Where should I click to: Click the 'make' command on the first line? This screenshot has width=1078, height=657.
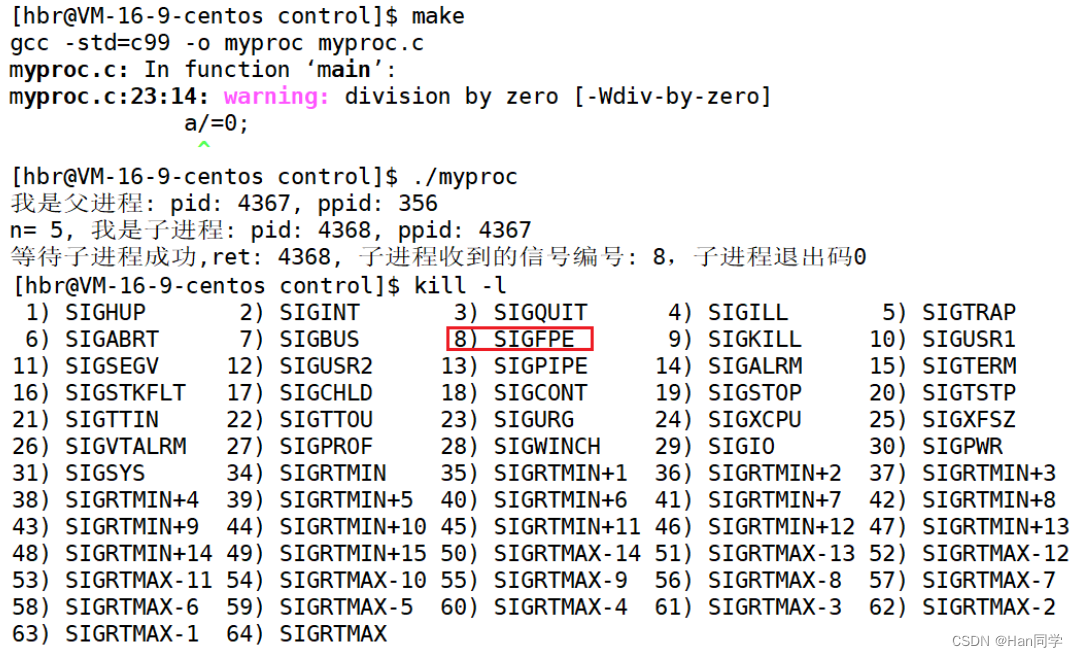[440, 15]
